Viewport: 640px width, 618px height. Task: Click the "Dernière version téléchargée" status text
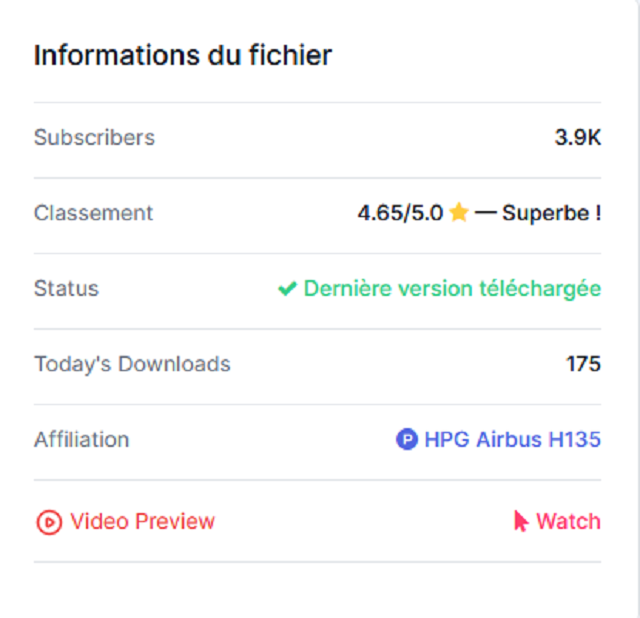pyautogui.click(x=452, y=288)
